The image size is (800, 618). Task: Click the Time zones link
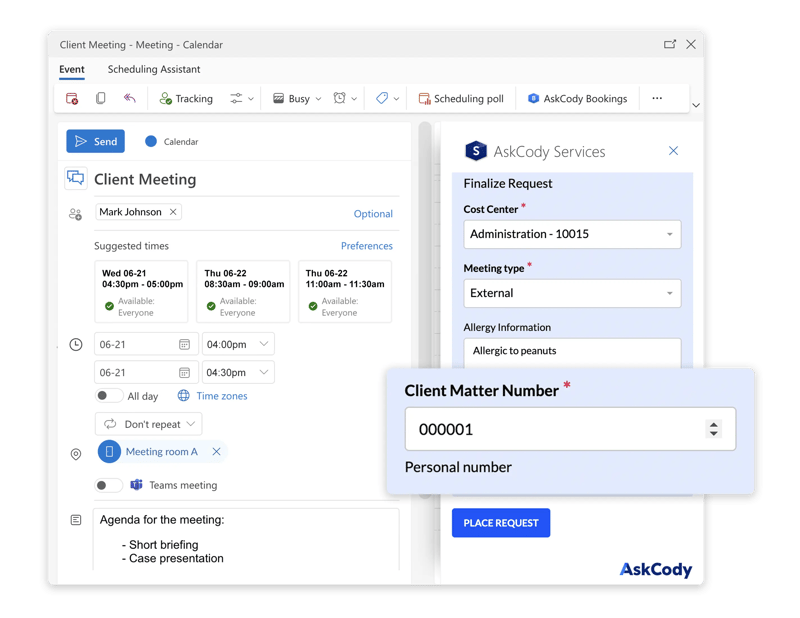click(222, 396)
